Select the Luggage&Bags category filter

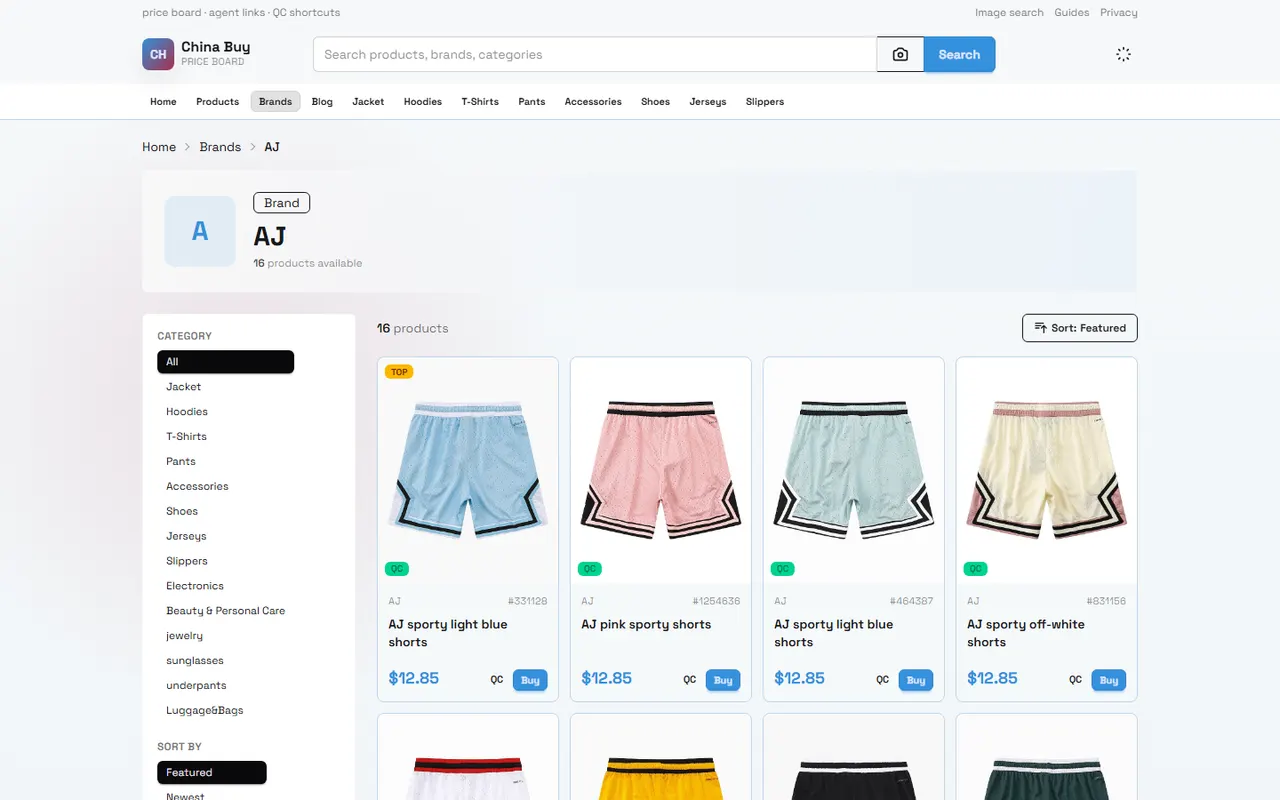click(205, 711)
